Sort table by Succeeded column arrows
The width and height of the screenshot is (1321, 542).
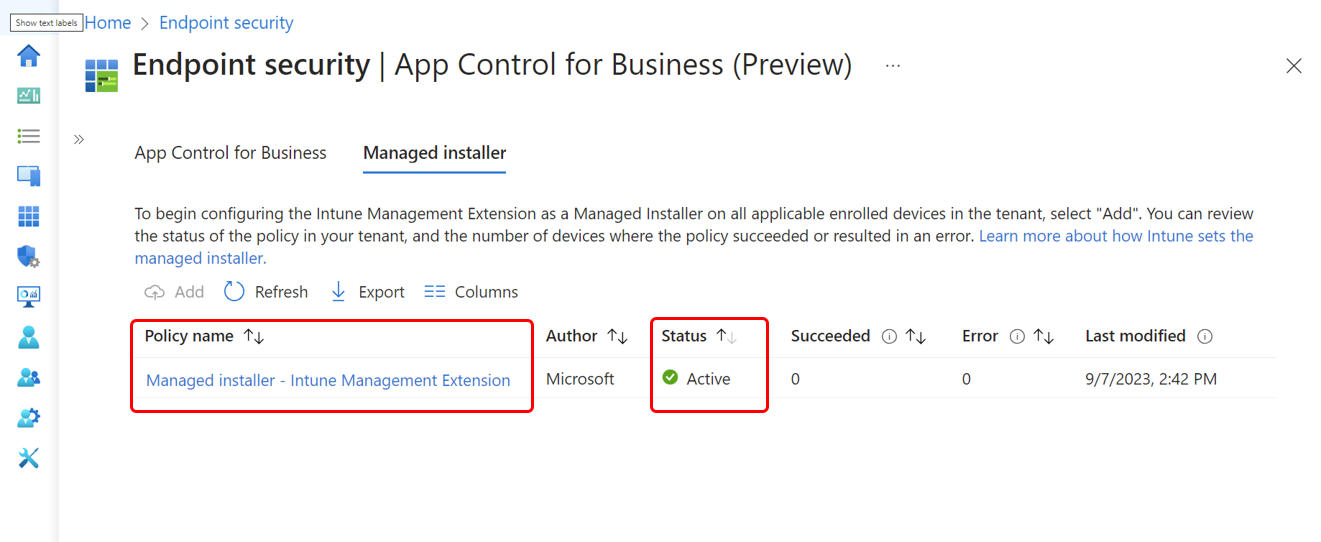916,337
